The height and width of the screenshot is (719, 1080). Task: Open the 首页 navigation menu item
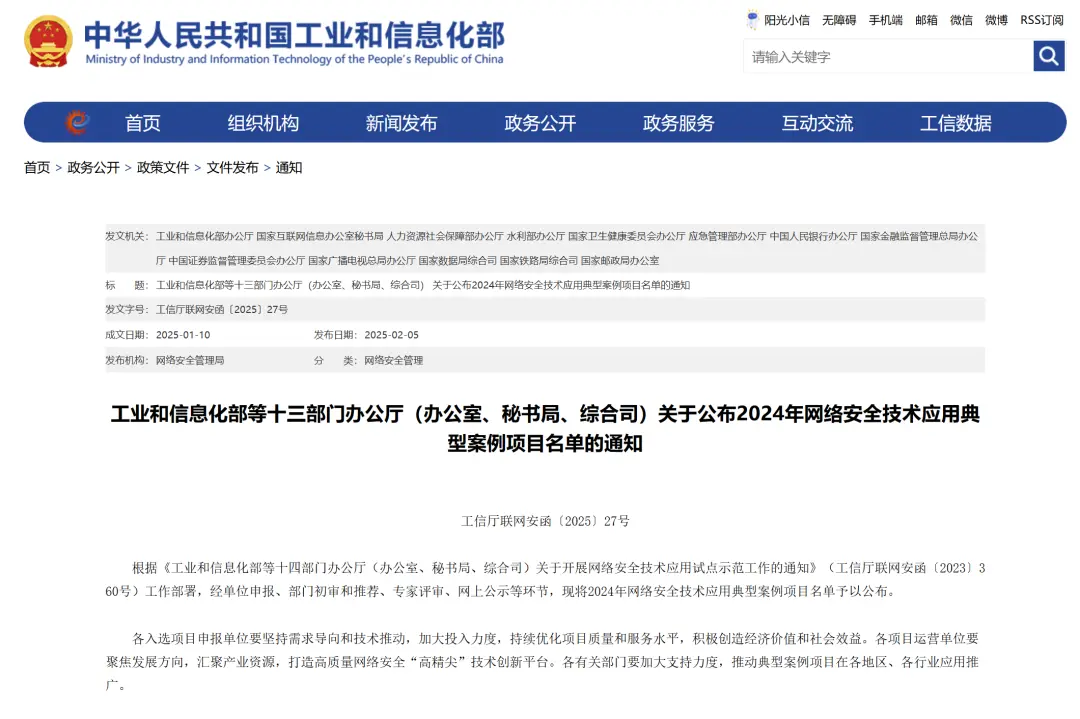pos(143,123)
